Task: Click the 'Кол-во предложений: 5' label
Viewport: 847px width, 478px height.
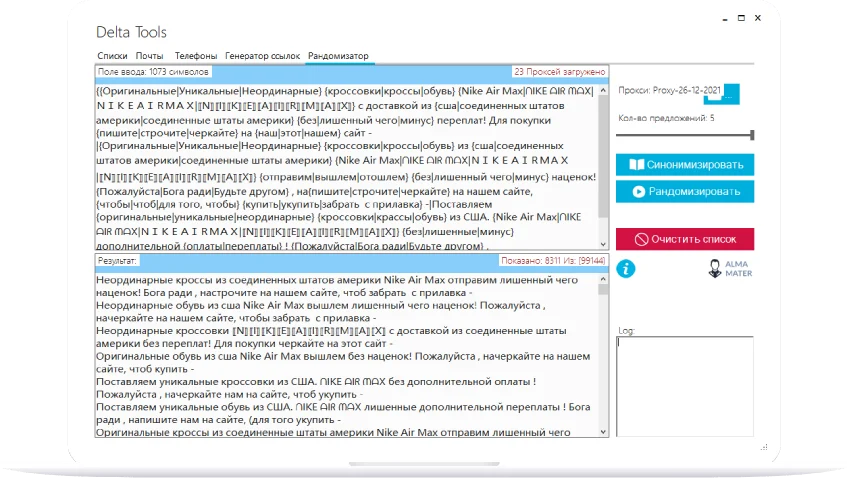Action: [666, 118]
